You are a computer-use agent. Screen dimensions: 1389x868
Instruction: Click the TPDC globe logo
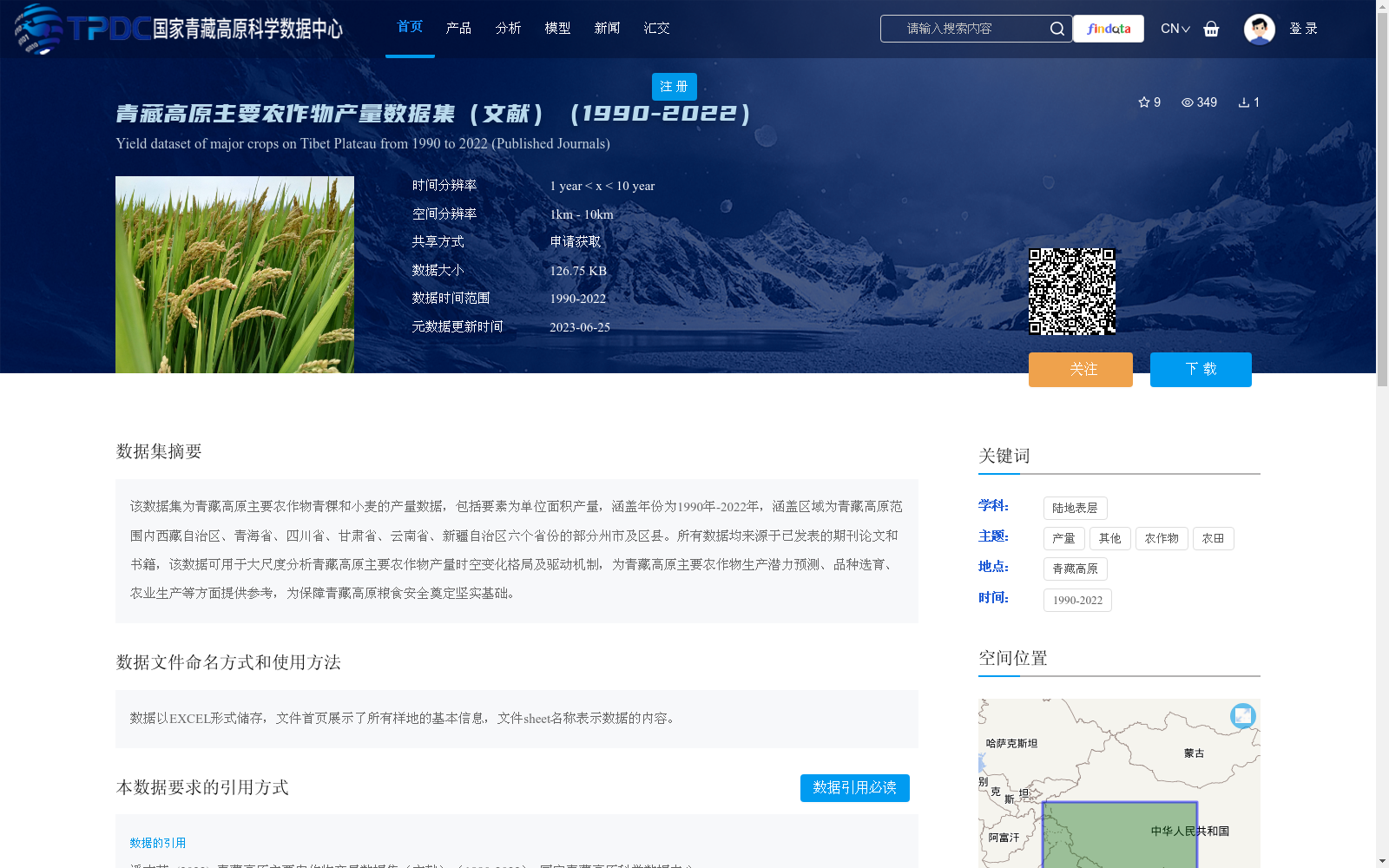pyautogui.click(x=38, y=29)
